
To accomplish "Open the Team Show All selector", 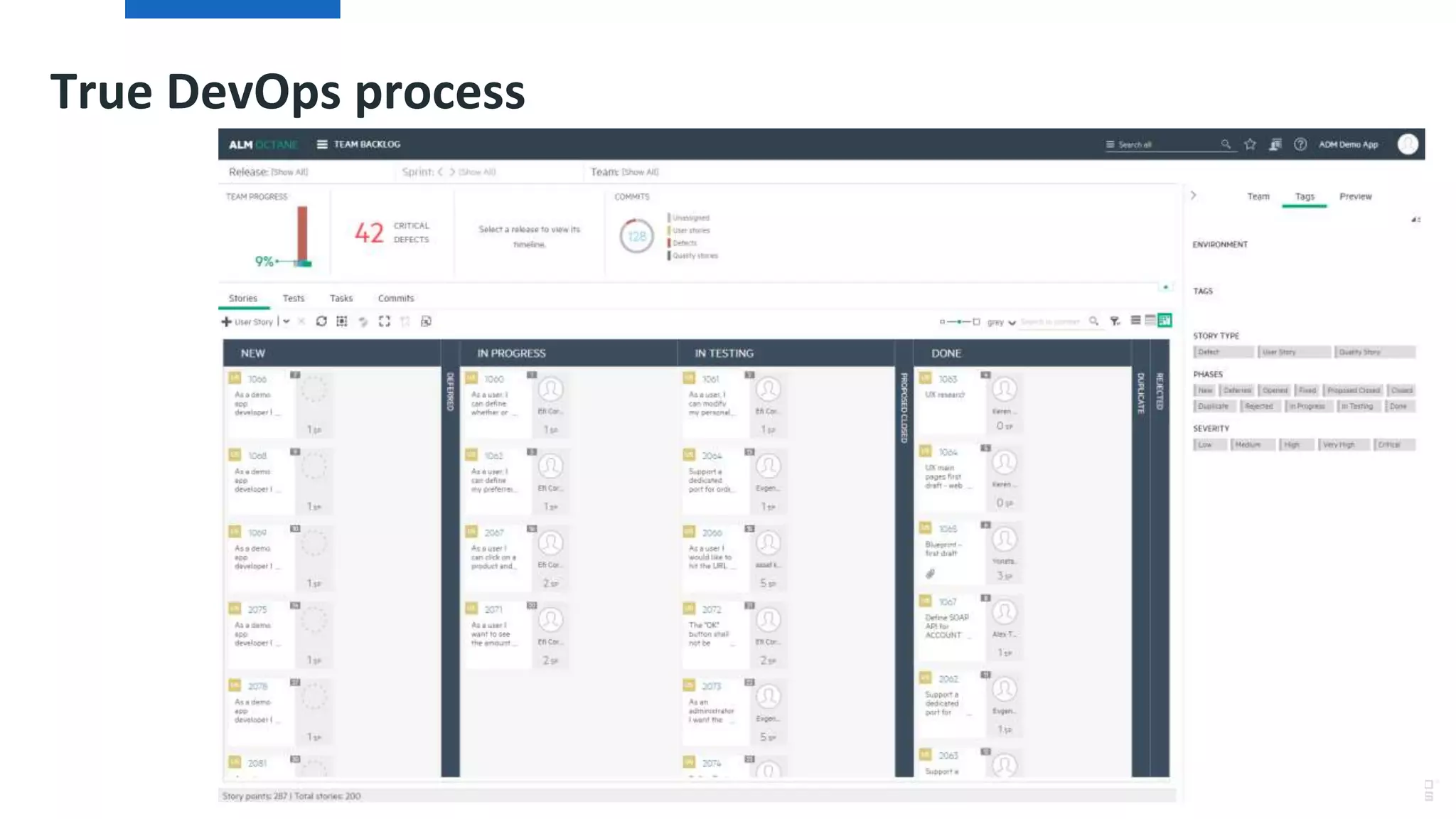I will coord(641,172).
